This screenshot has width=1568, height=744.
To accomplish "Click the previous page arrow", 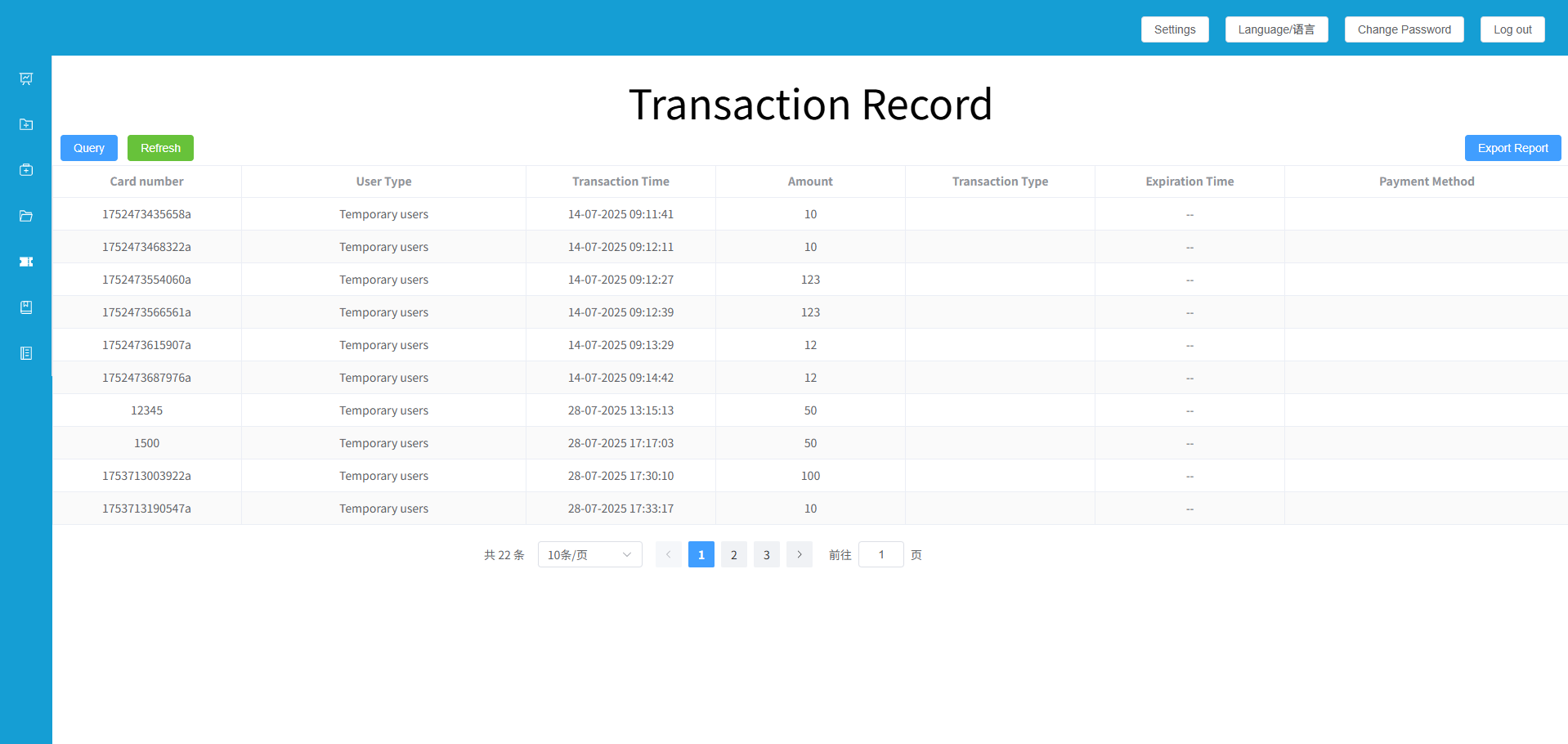I will pyautogui.click(x=668, y=554).
